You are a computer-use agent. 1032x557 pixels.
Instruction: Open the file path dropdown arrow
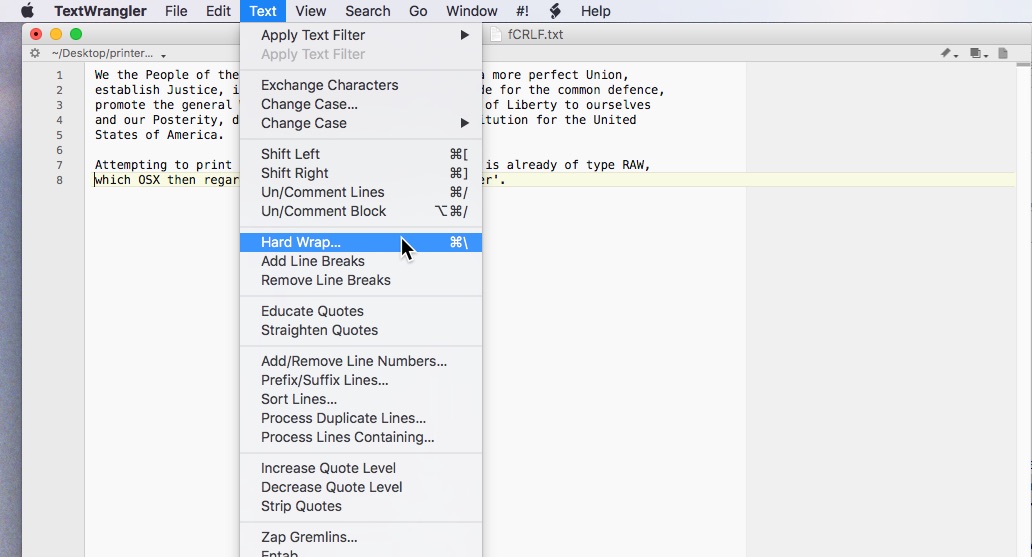click(163, 55)
